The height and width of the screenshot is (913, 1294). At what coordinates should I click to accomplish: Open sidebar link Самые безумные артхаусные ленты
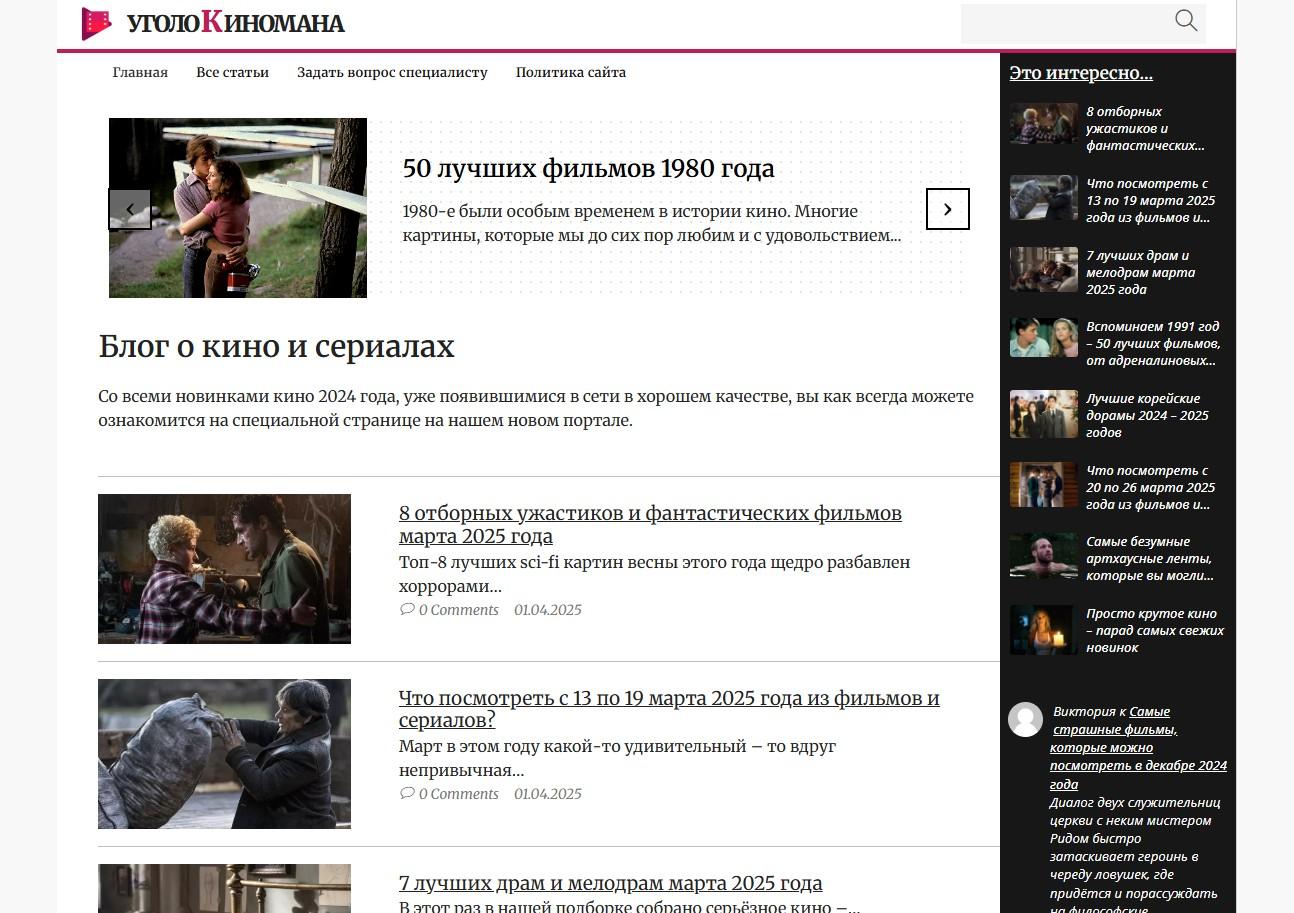tap(1150, 558)
